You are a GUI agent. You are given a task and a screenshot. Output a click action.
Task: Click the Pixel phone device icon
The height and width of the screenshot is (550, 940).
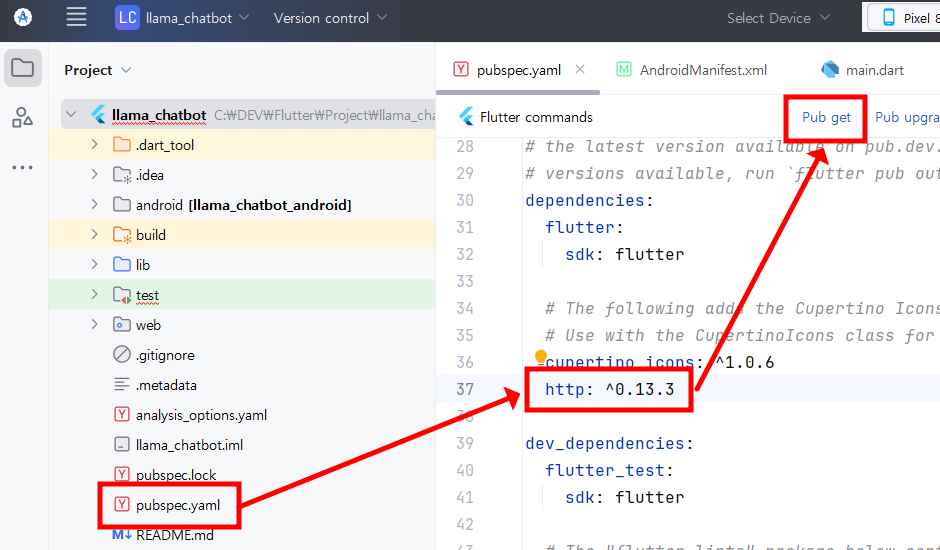[889, 18]
